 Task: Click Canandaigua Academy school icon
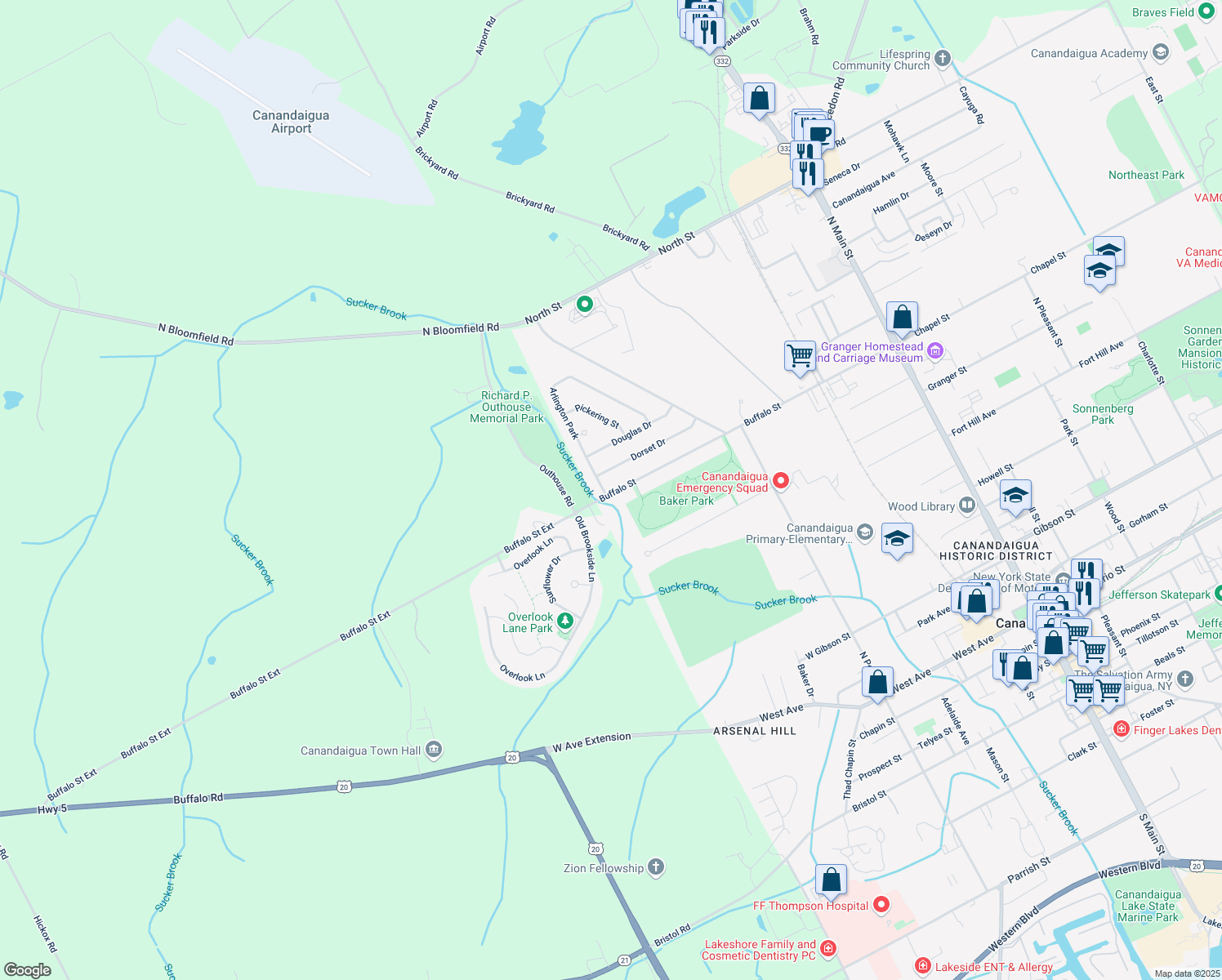(1160, 53)
